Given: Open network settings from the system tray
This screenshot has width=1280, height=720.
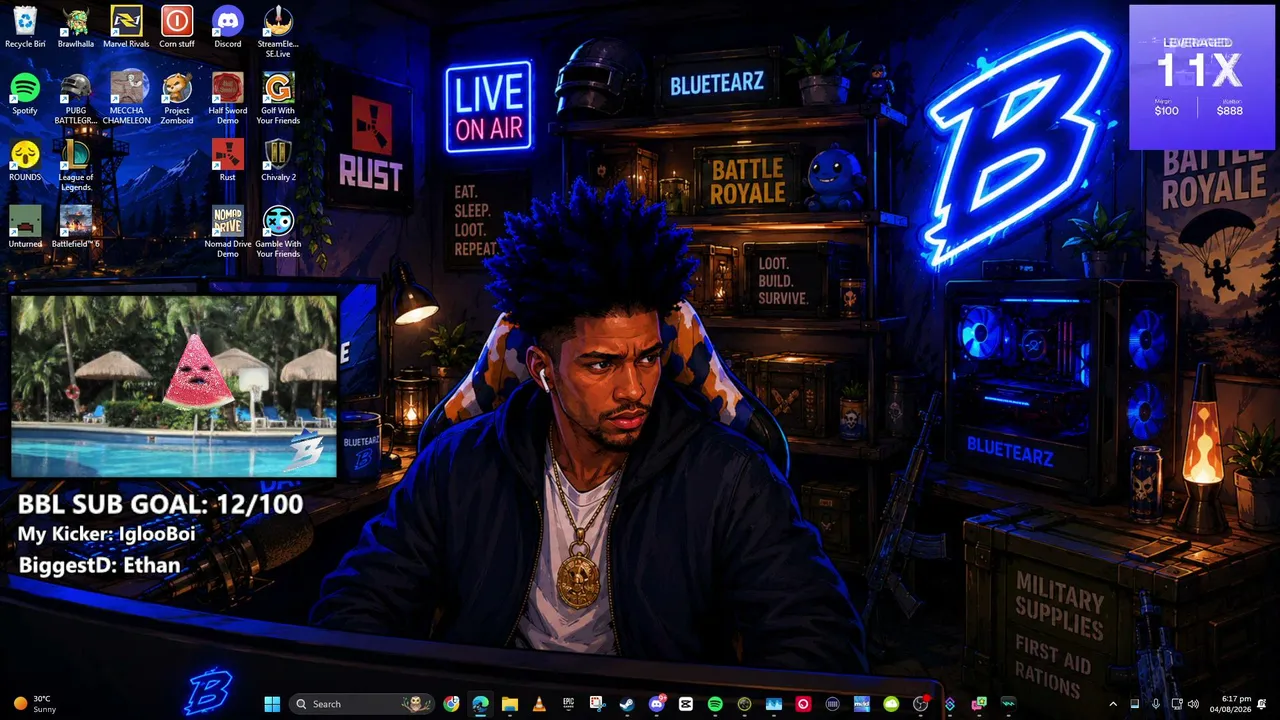Looking at the screenshot, I should click(x=1177, y=704).
